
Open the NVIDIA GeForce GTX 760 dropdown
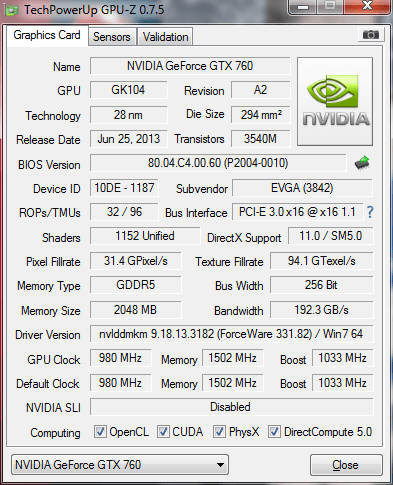[120, 464]
